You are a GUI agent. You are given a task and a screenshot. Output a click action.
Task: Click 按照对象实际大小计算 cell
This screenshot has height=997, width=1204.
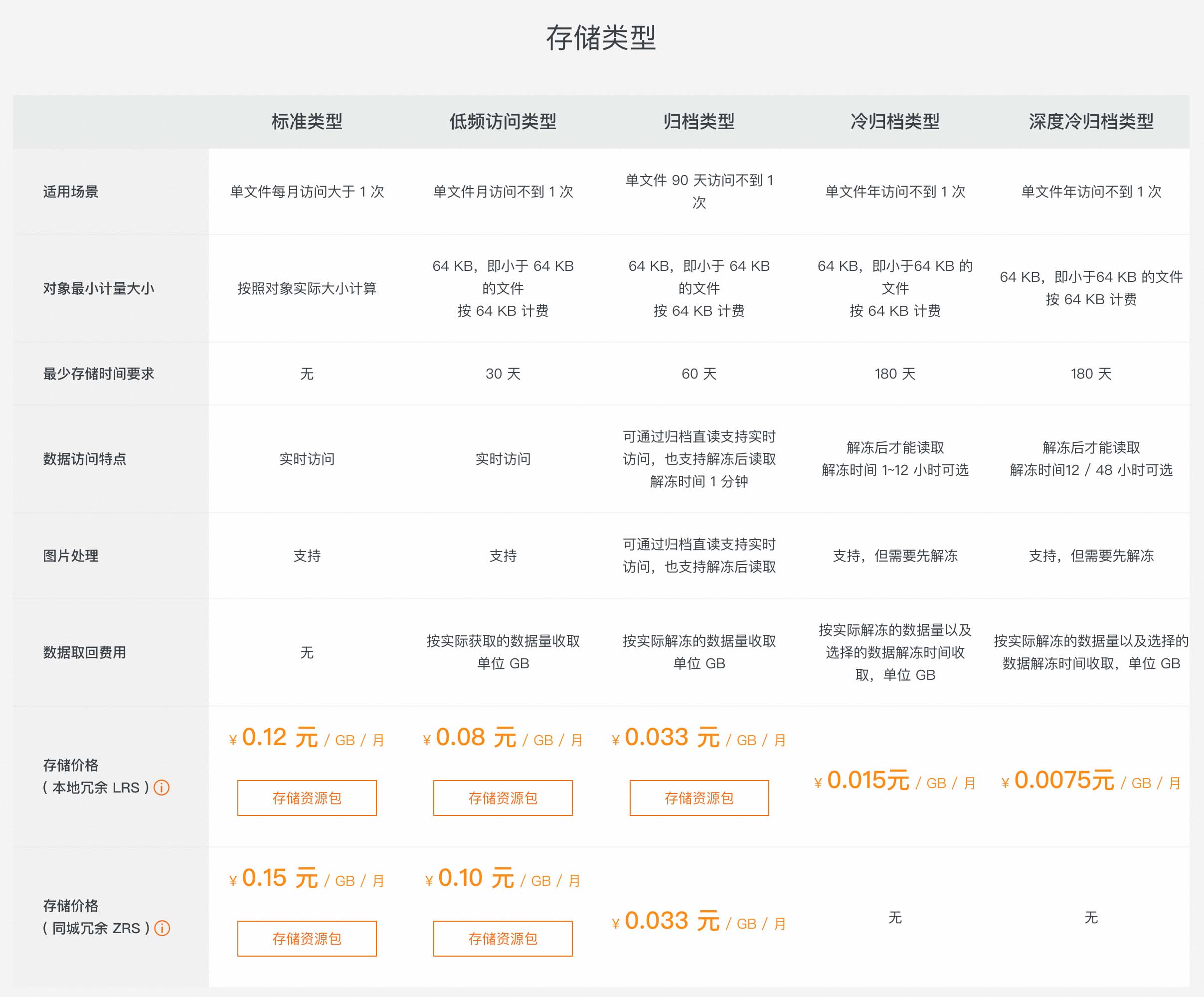point(307,289)
